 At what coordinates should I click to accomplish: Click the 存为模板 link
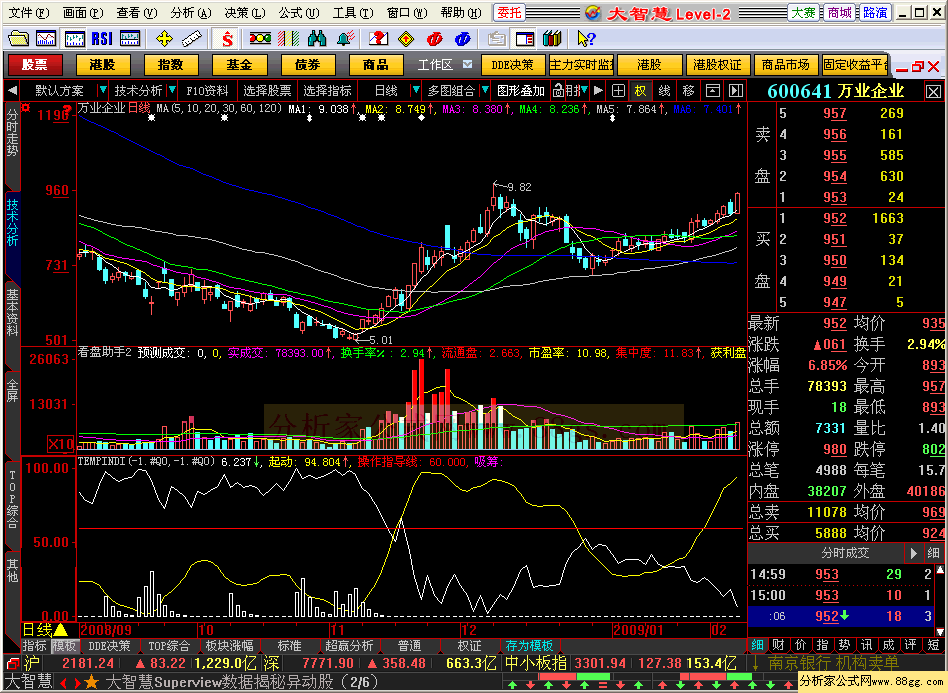[530, 646]
